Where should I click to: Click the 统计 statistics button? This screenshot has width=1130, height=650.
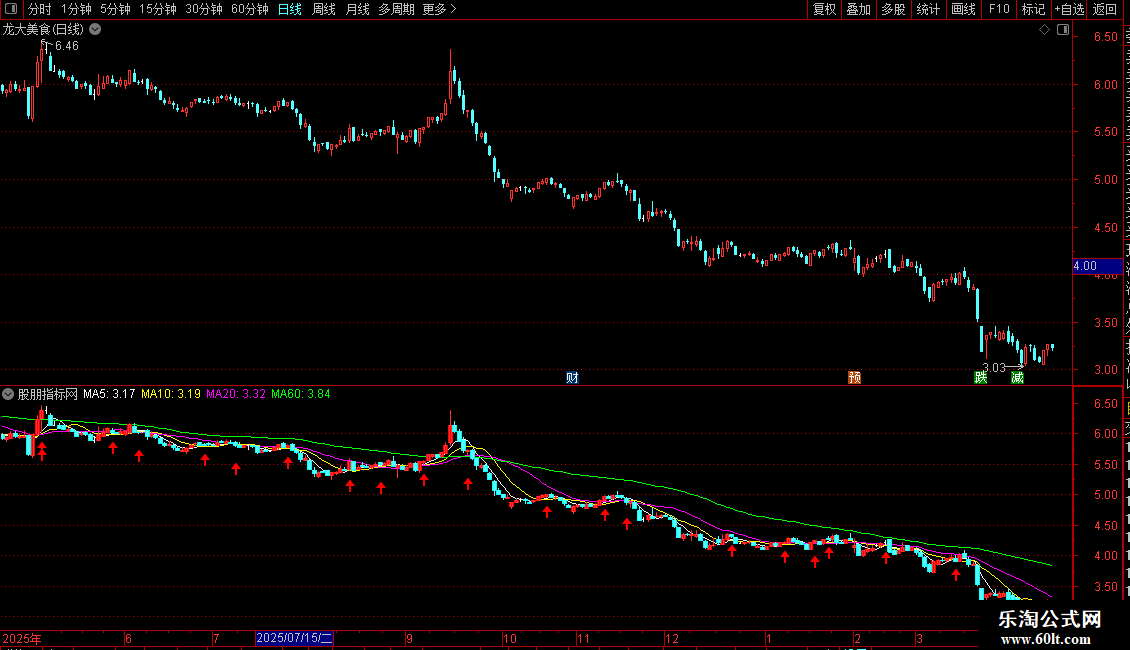[x=928, y=9]
